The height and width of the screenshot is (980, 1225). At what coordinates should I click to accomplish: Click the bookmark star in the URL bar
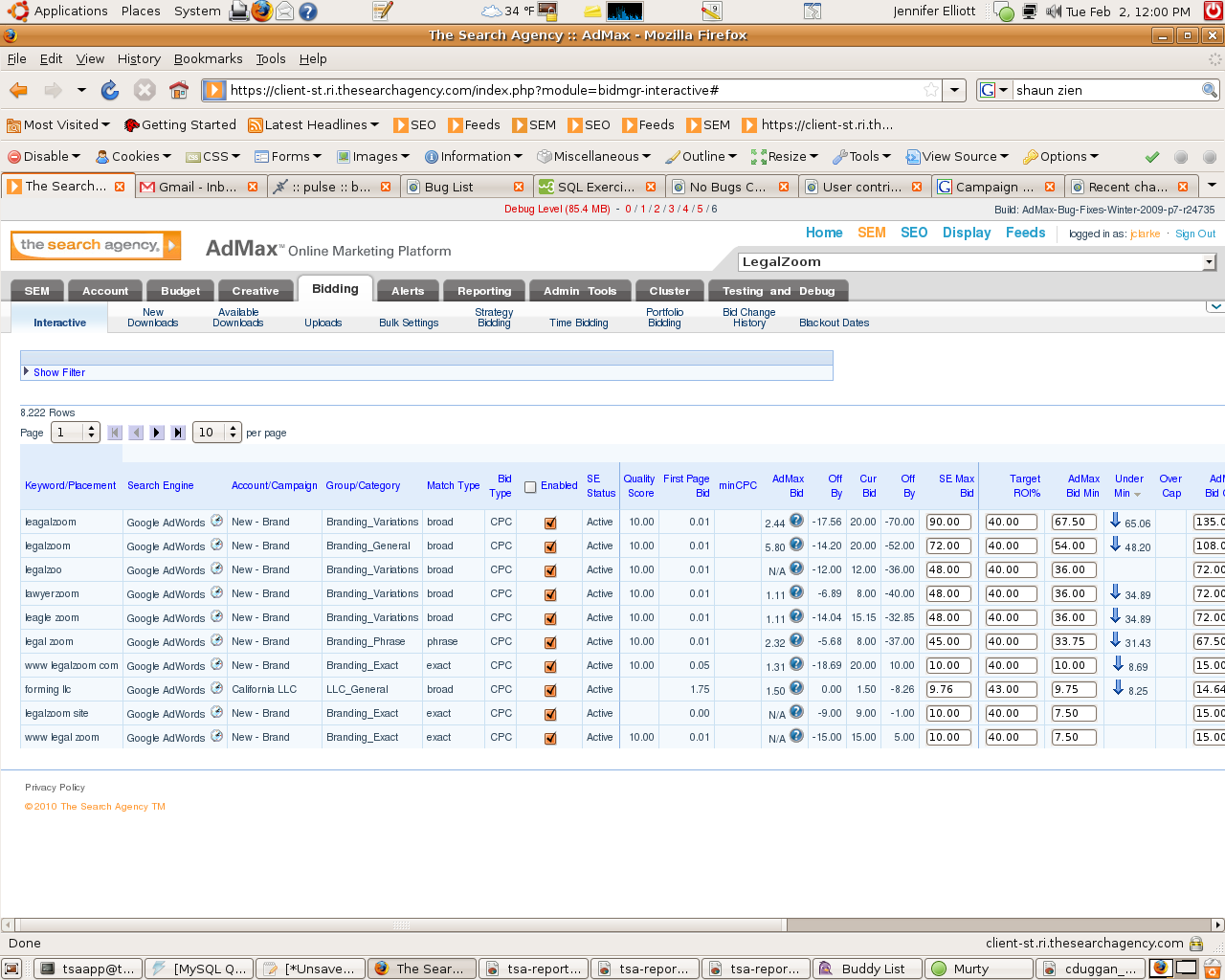point(930,90)
